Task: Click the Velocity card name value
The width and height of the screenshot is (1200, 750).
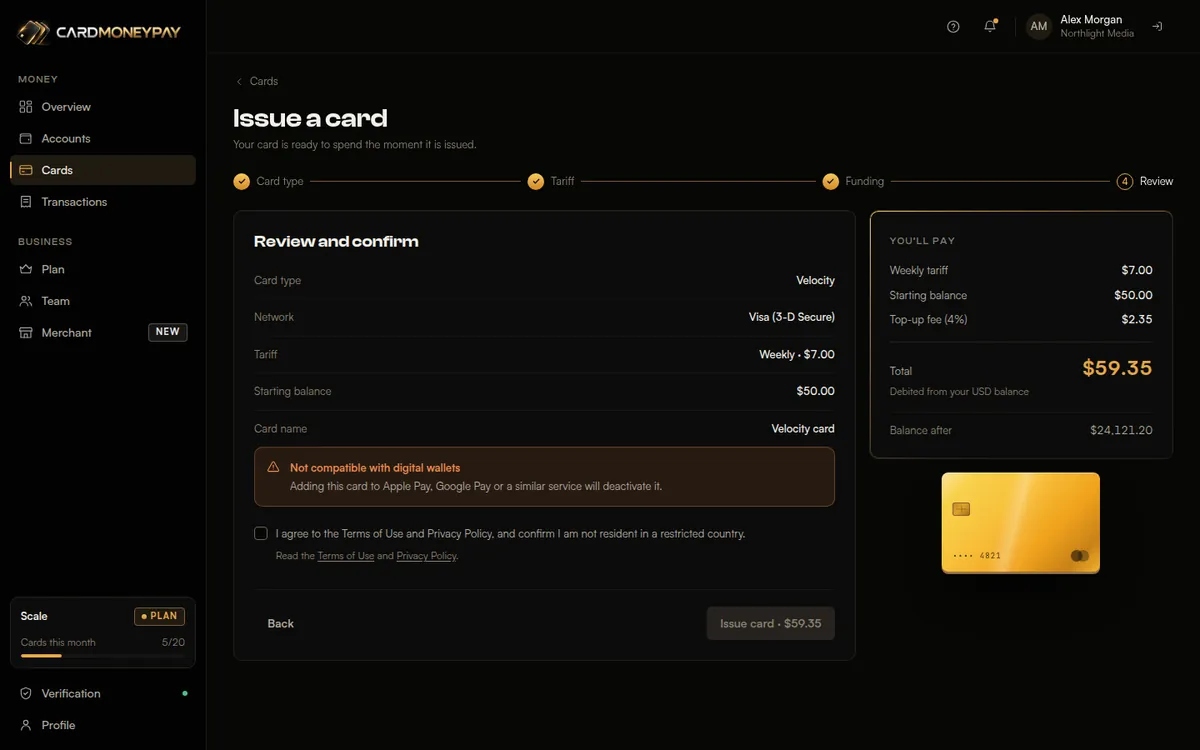Action: click(x=803, y=428)
